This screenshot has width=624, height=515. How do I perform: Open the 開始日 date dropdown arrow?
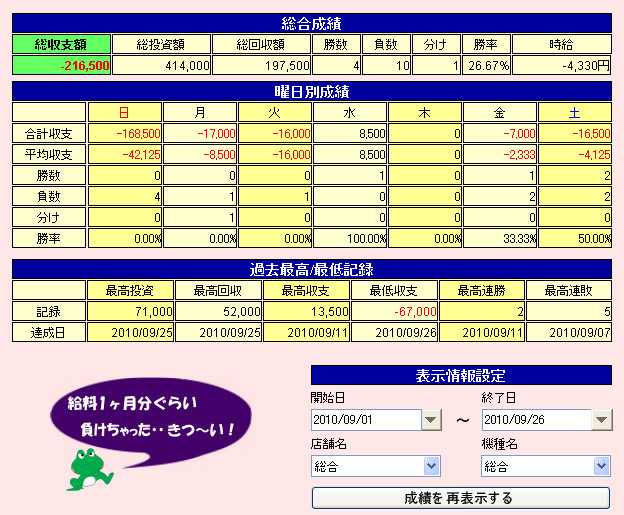point(431,420)
